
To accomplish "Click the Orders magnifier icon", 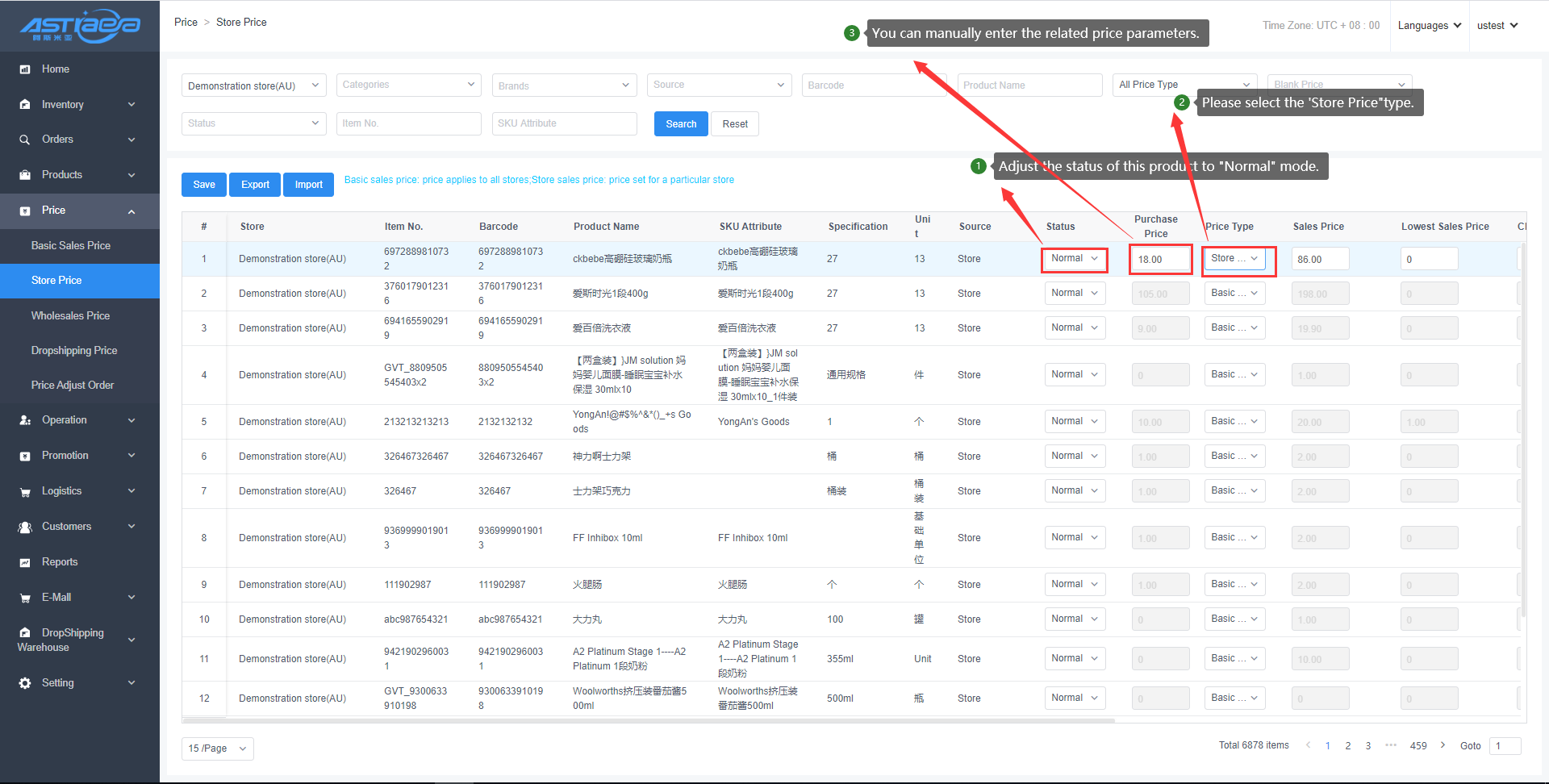I will (x=25, y=140).
